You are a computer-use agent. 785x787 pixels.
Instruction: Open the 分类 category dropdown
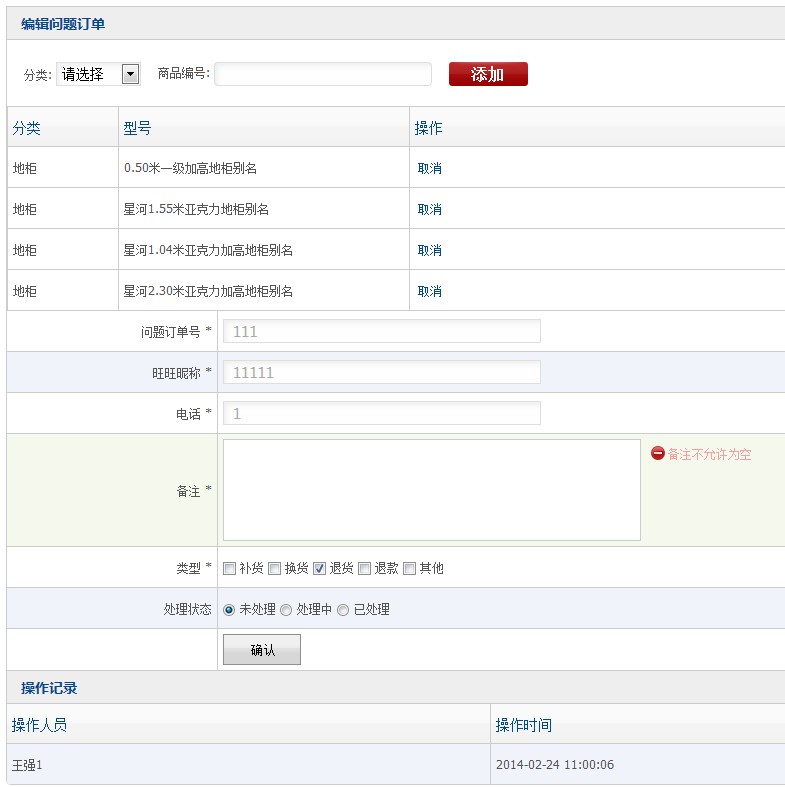[x=98, y=74]
